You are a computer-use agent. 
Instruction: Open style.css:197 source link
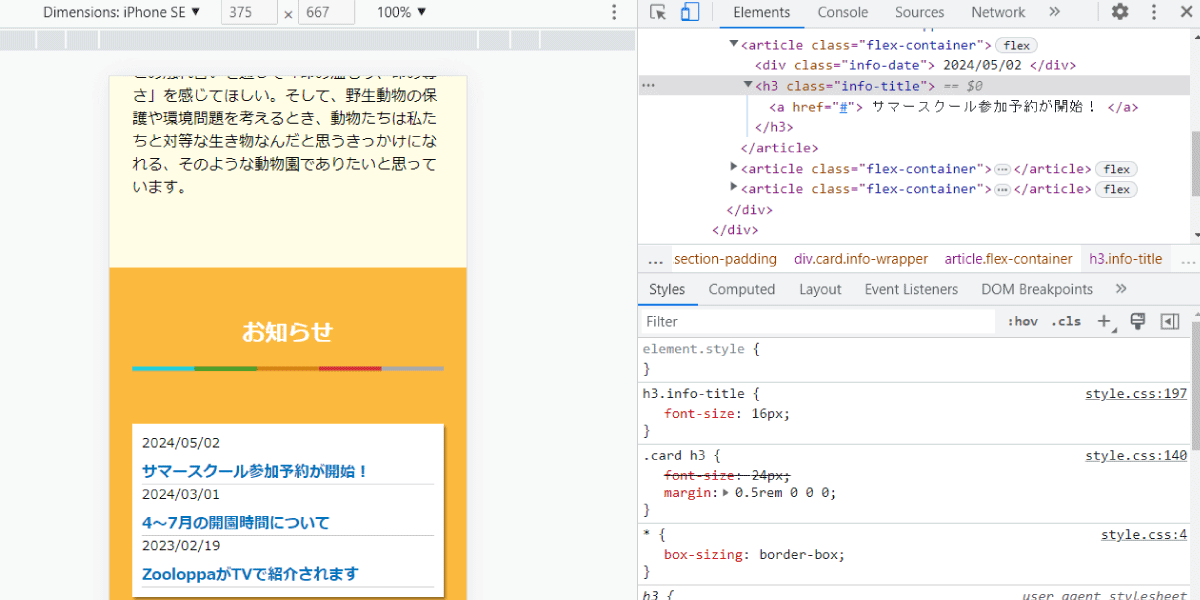pyautogui.click(x=1136, y=394)
